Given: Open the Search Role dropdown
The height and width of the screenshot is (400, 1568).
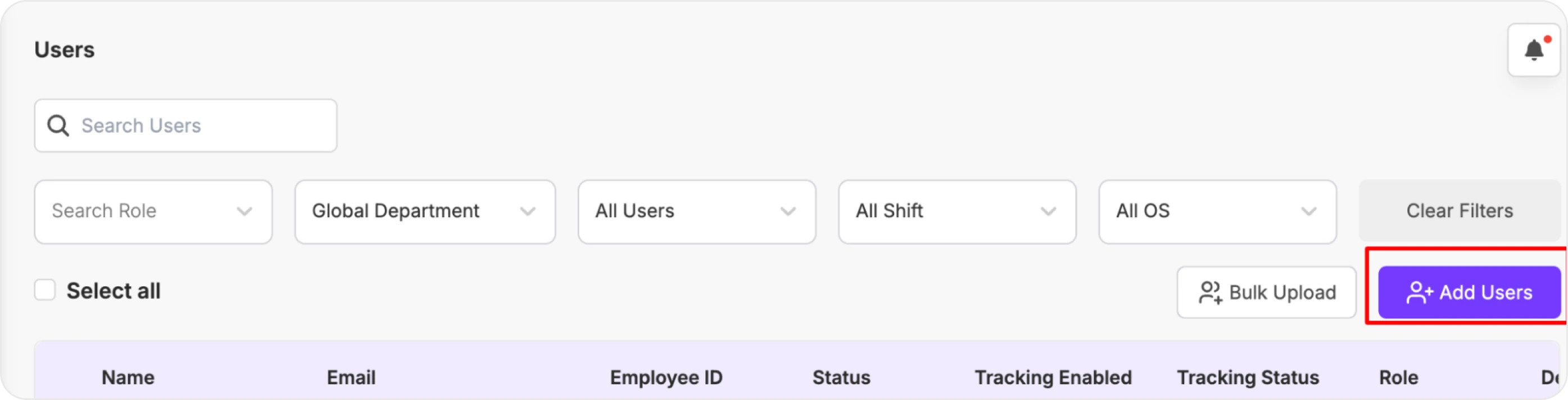Looking at the screenshot, I should 153,212.
